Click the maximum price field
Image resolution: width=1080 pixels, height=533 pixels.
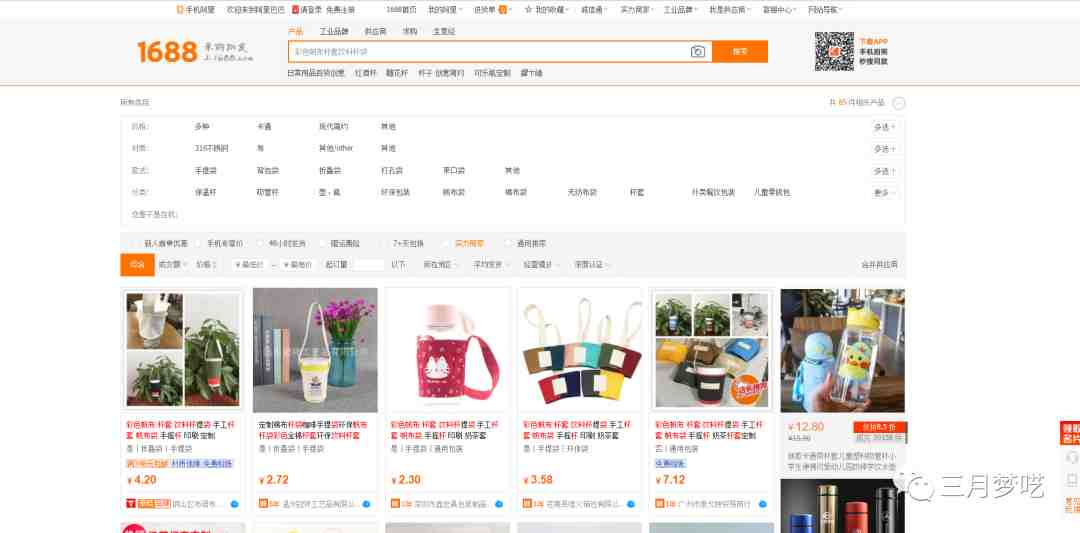click(x=297, y=264)
